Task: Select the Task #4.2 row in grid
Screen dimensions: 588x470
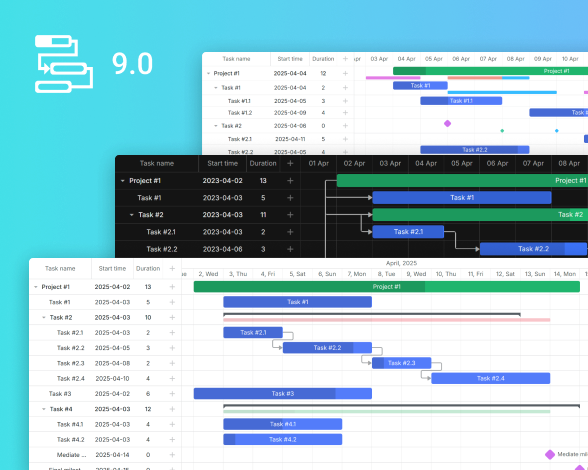Action: [105, 440]
